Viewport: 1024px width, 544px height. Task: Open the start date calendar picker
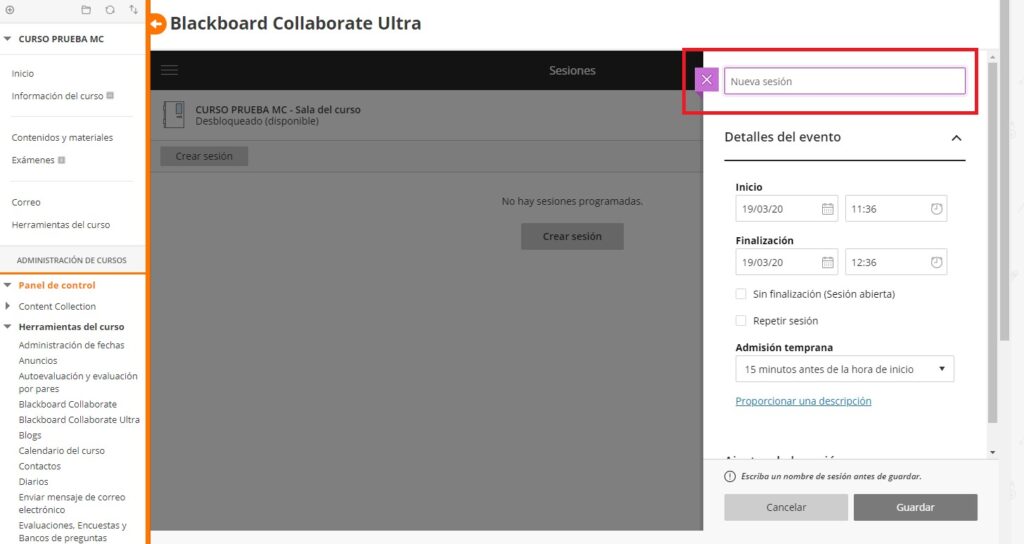[x=827, y=209]
